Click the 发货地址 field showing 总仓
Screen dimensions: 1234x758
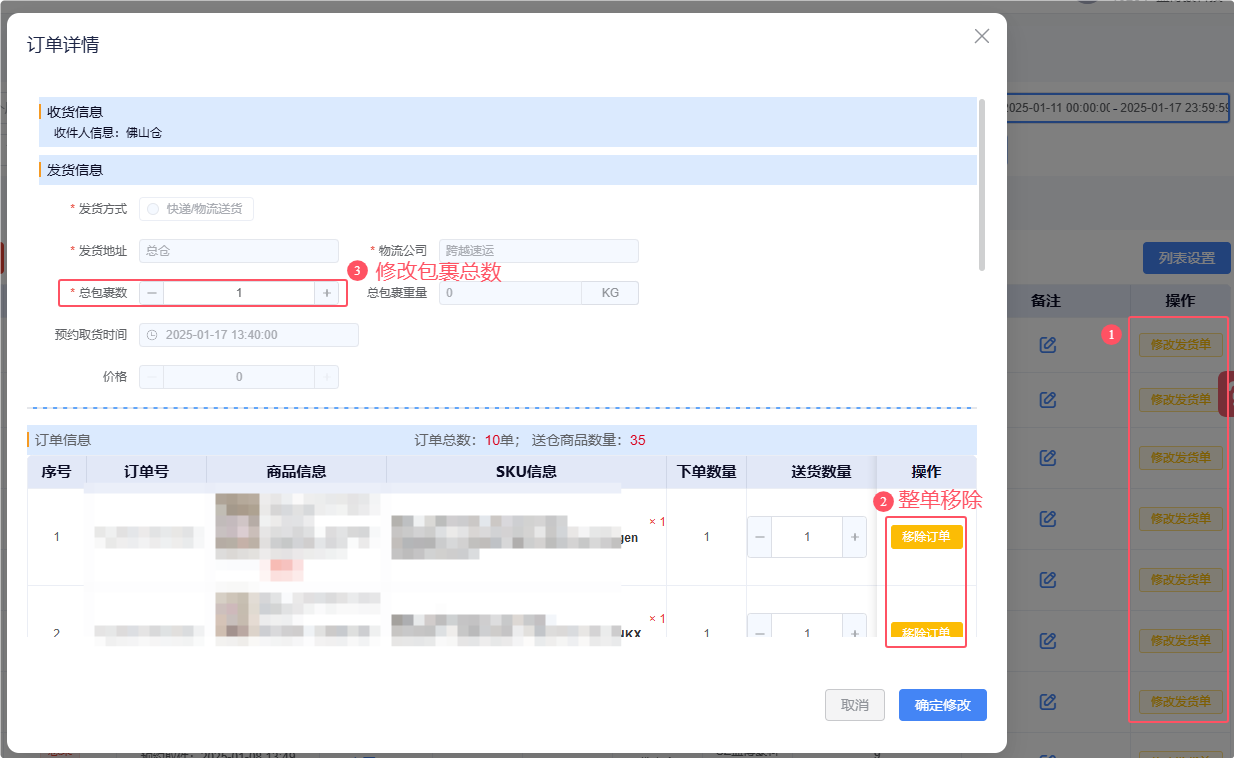(x=239, y=251)
